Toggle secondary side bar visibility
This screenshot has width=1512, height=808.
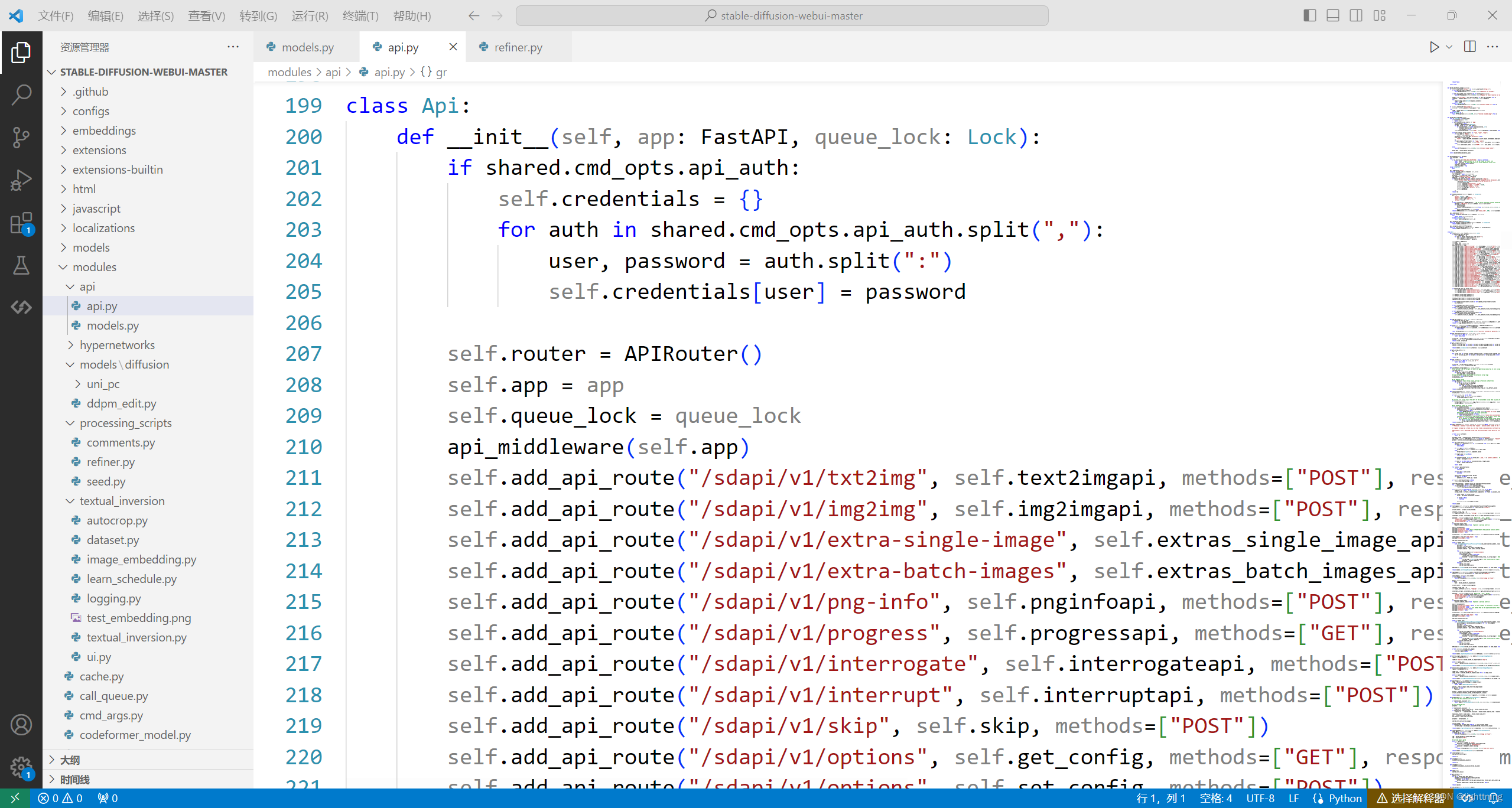click(1356, 16)
